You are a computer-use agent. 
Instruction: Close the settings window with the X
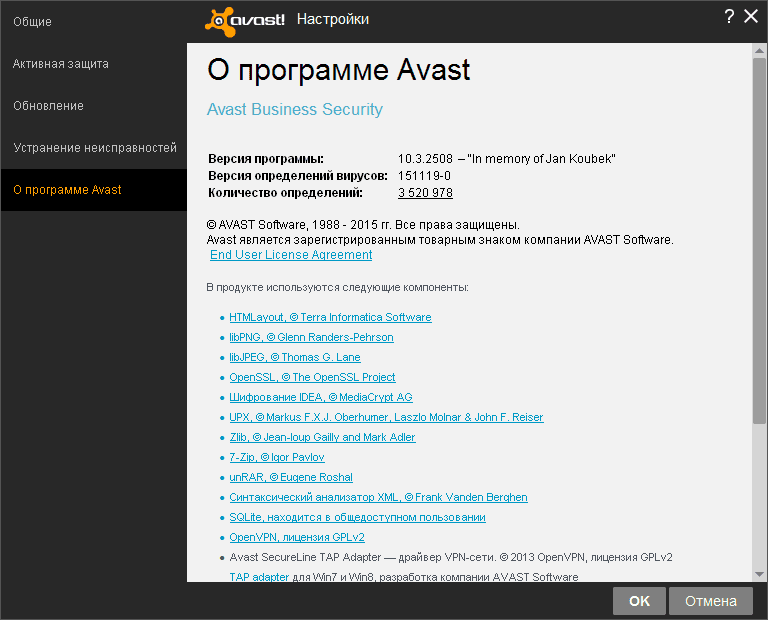coord(751,16)
